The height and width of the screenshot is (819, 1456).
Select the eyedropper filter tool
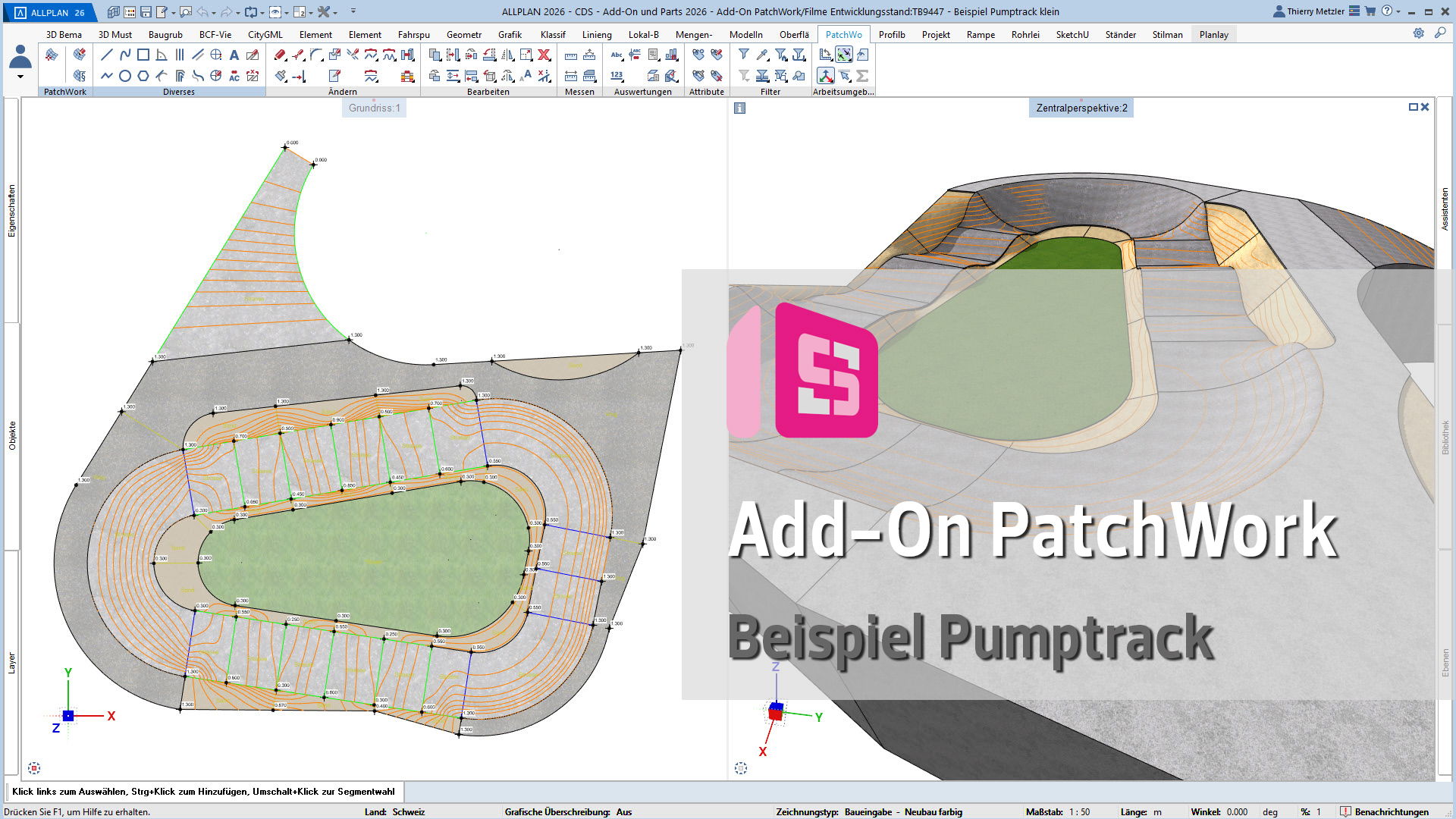tap(762, 55)
